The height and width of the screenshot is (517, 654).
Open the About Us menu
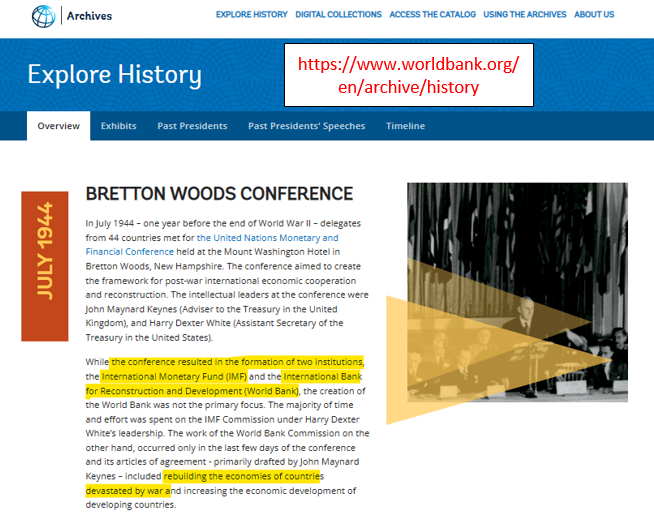(594, 15)
